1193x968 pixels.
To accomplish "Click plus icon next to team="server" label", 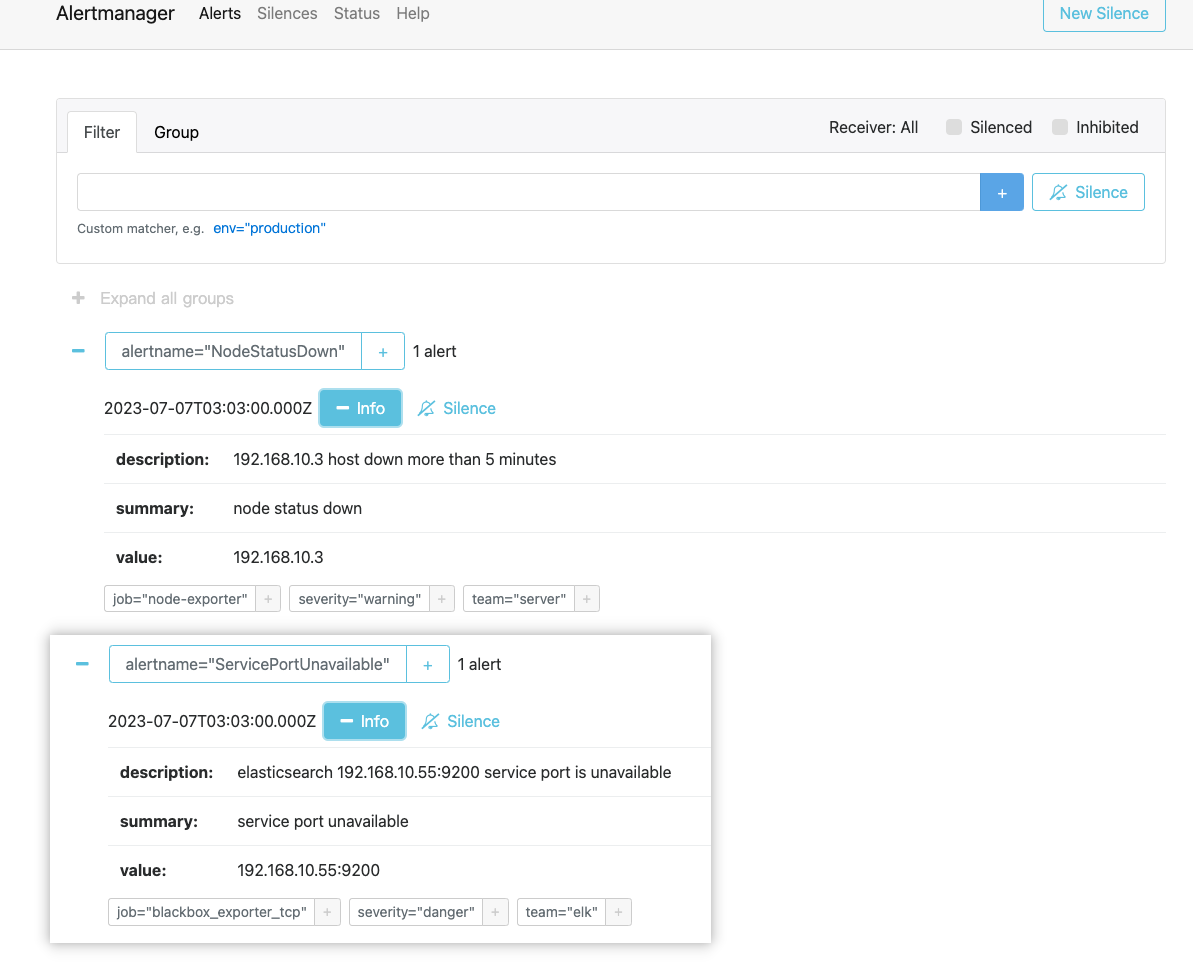I will coord(587,599).
